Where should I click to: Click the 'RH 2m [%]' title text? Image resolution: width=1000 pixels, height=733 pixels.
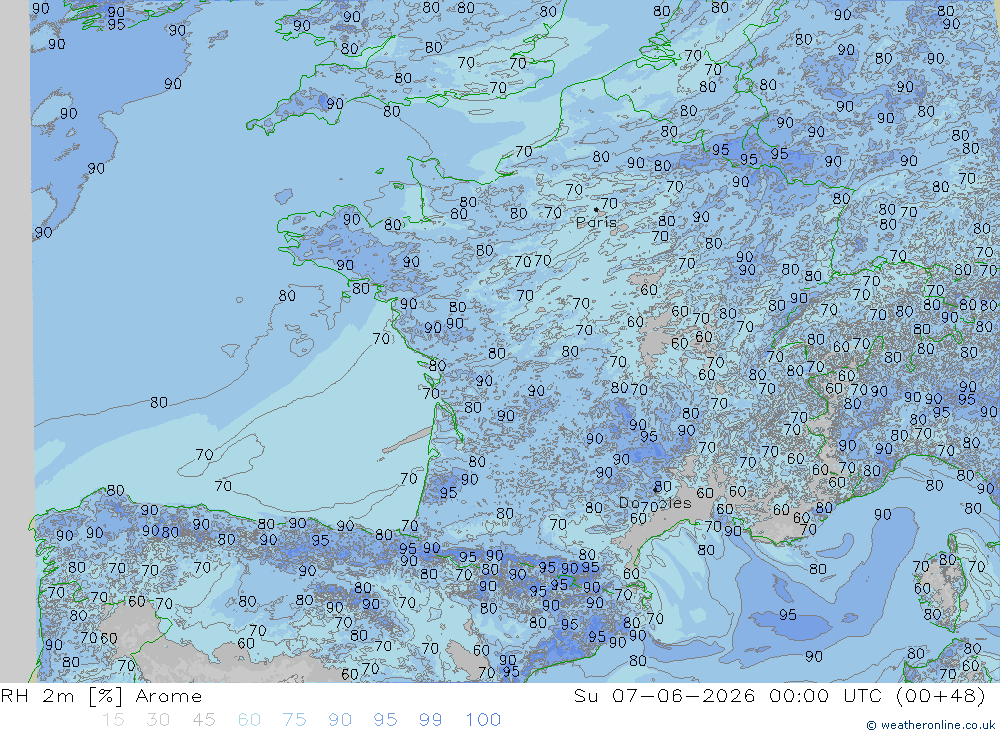61,696
